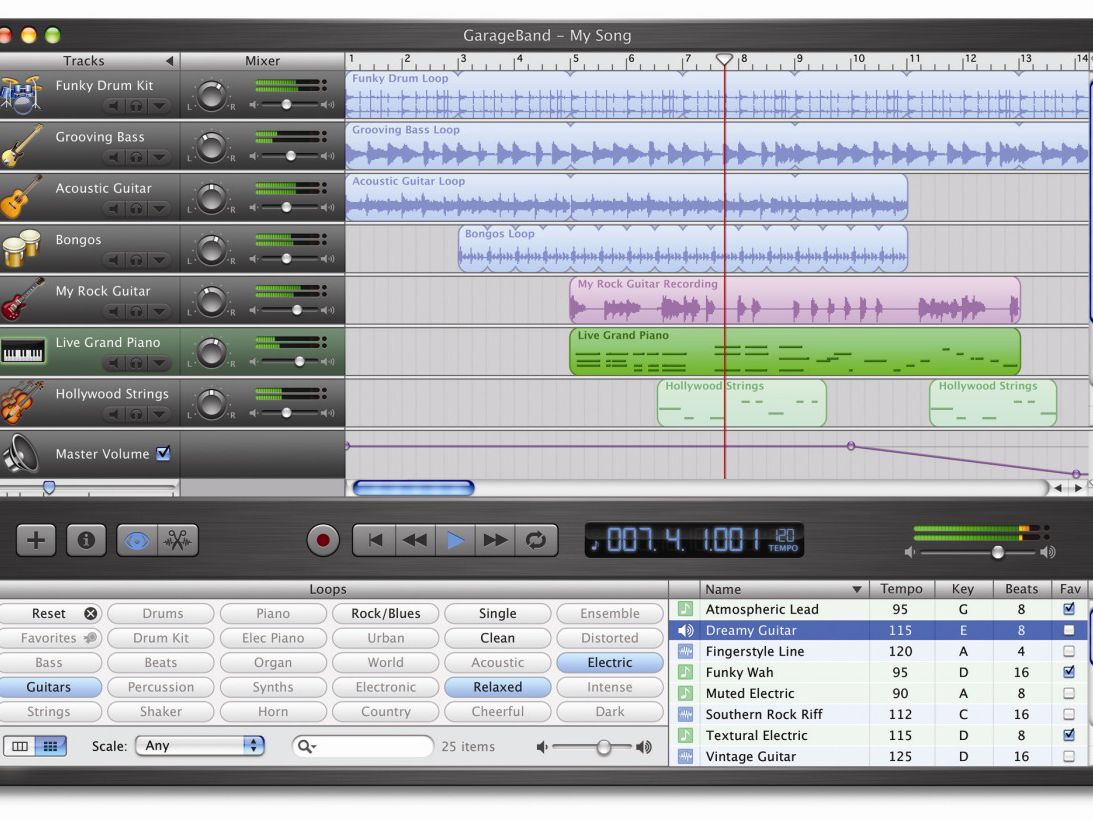Select the Single keyword button

click(x=498, y=614)
